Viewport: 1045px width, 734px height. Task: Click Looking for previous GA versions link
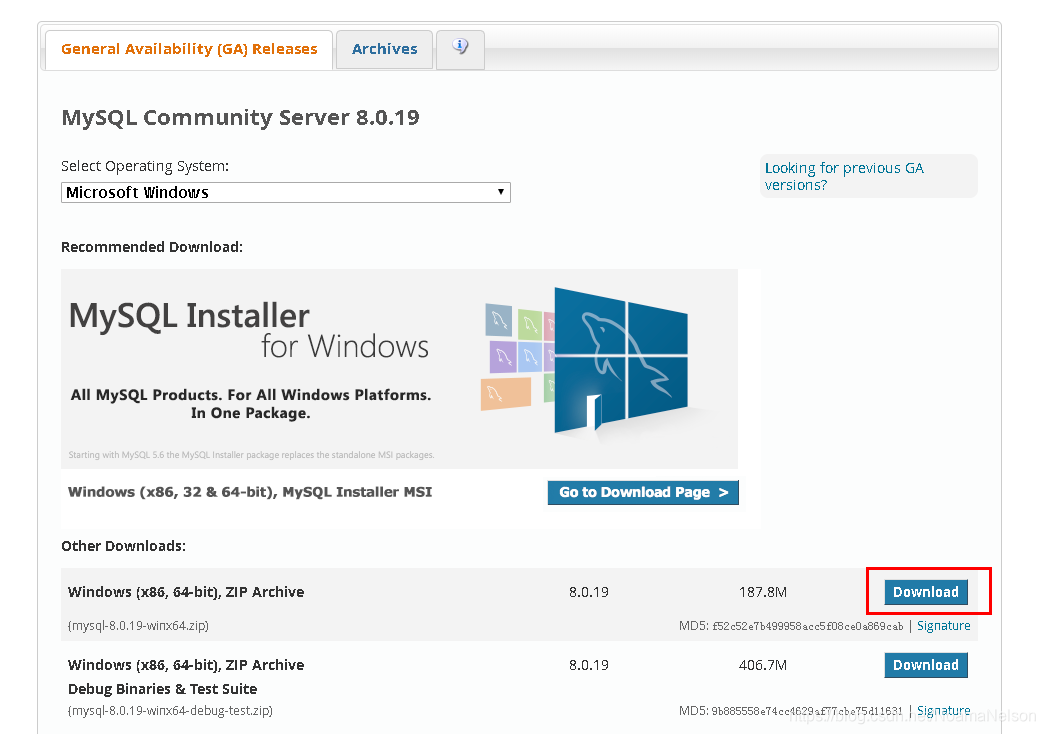tap(844, 177)
